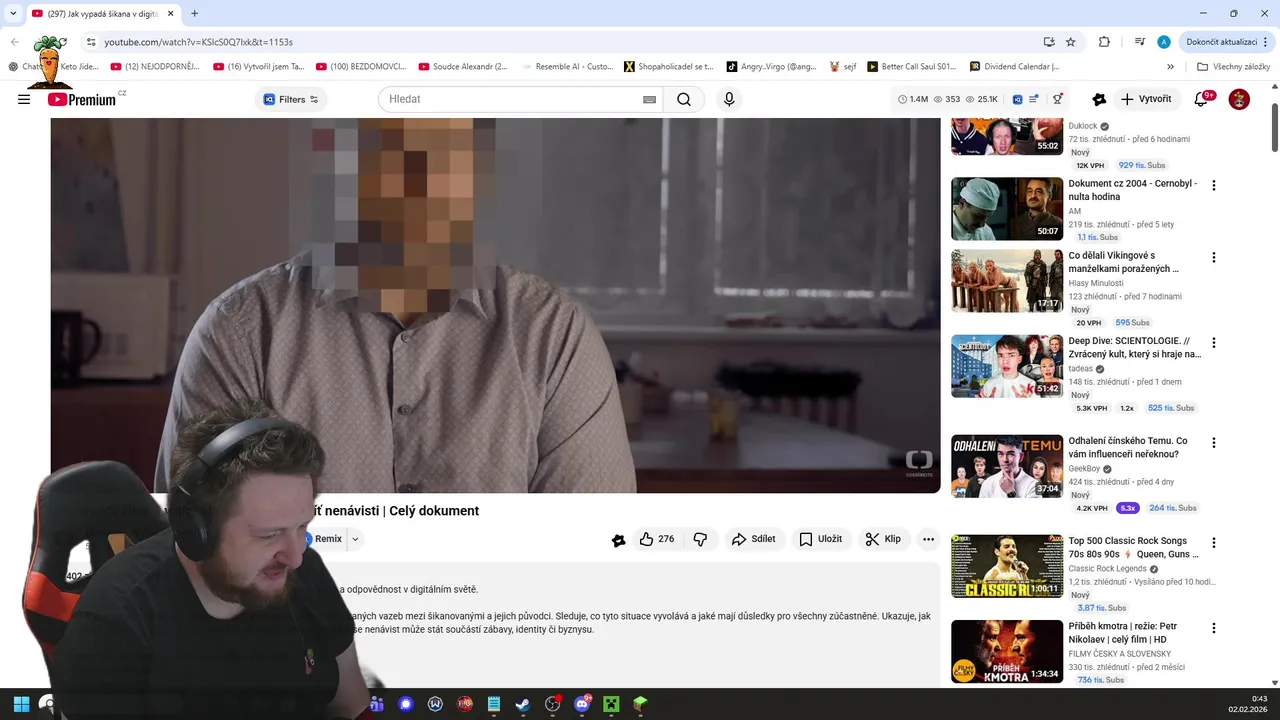Viewport: 1280px width, 720px height.
Task: Open Discord from taskbar
Action: [x=582, y=704]
